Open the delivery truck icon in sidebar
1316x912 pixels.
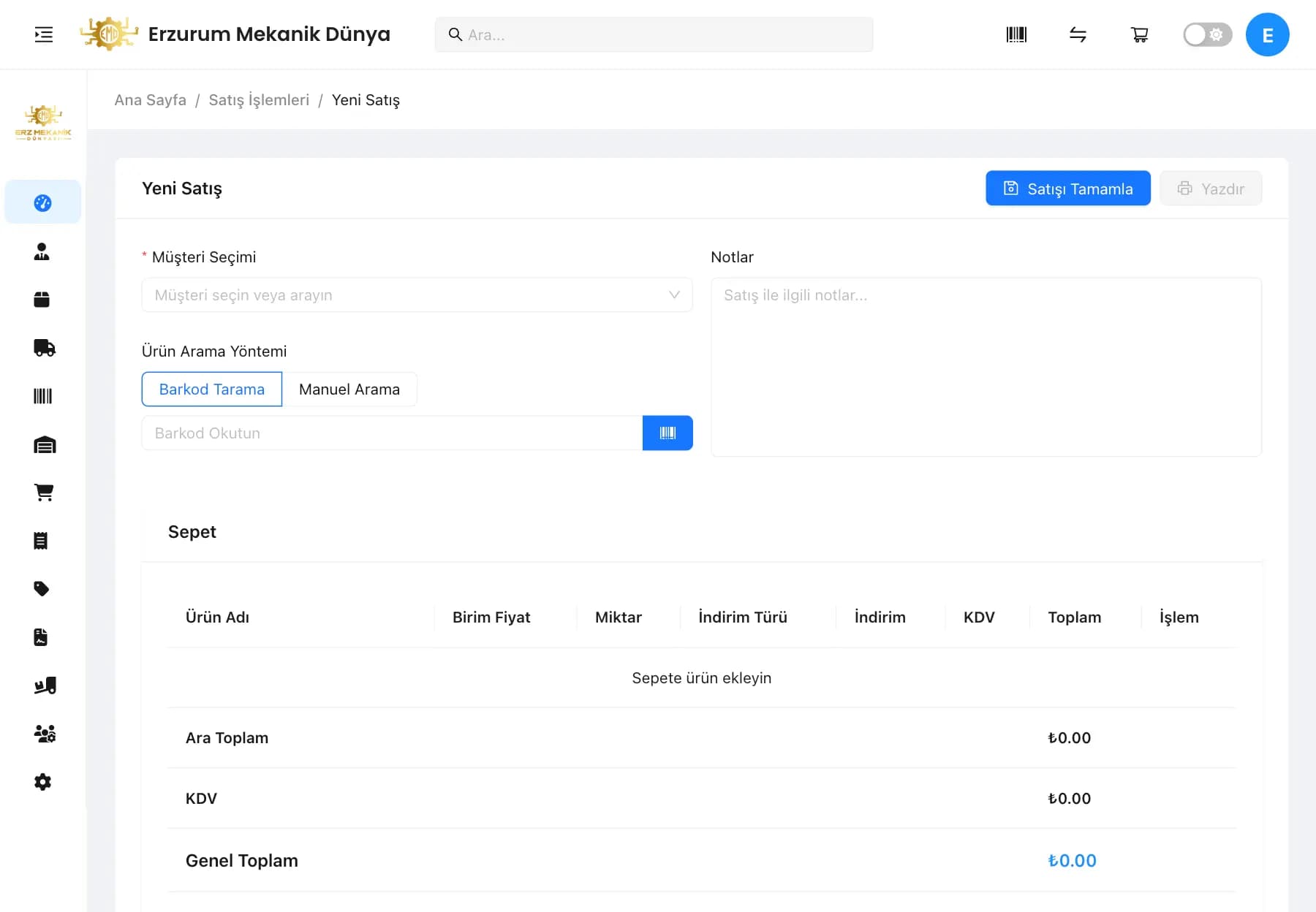click(x=44, y=348)
